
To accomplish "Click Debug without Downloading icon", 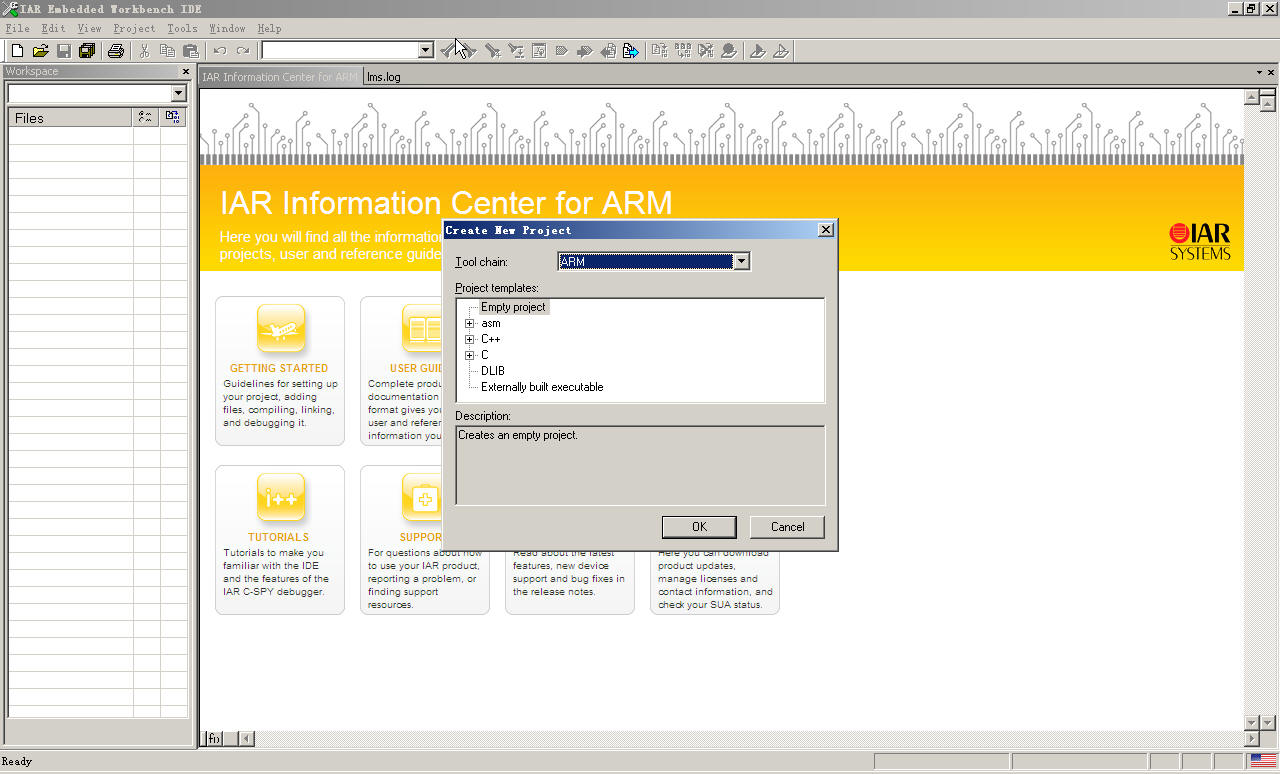I will pos(781,50).
